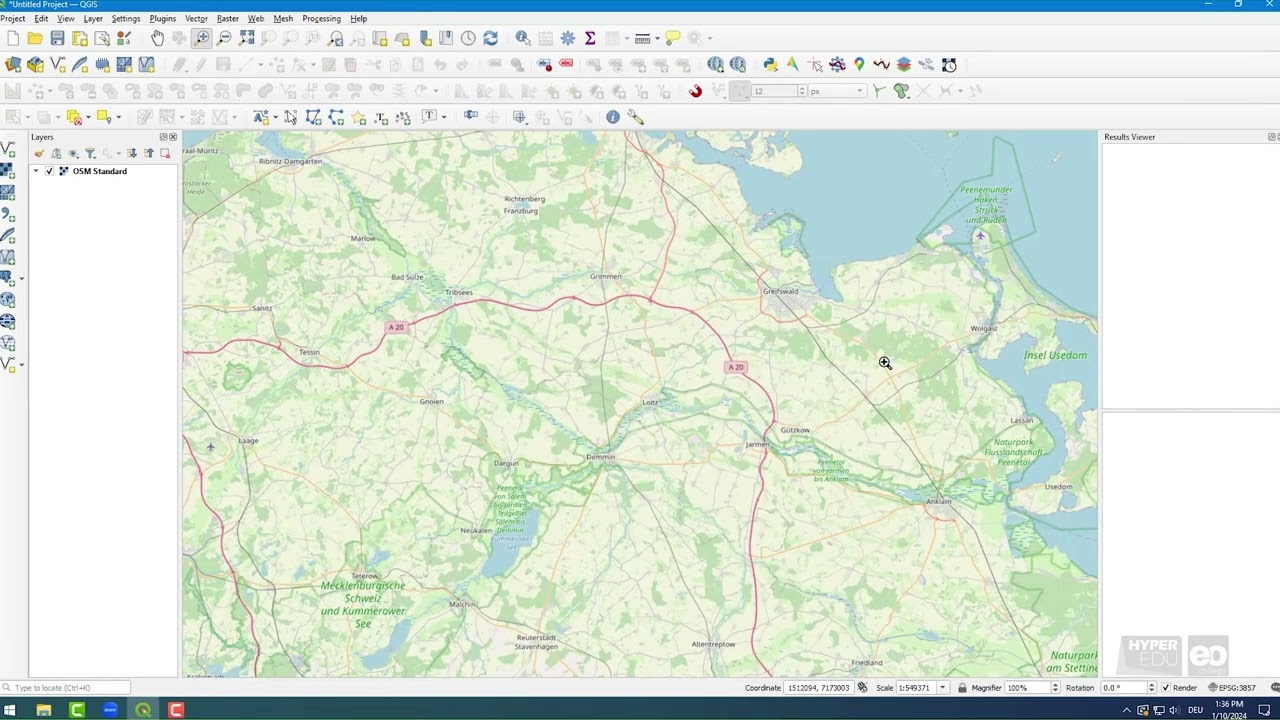
Task: Toggle snapping with the red magnet icon
Action: point(695,91)
